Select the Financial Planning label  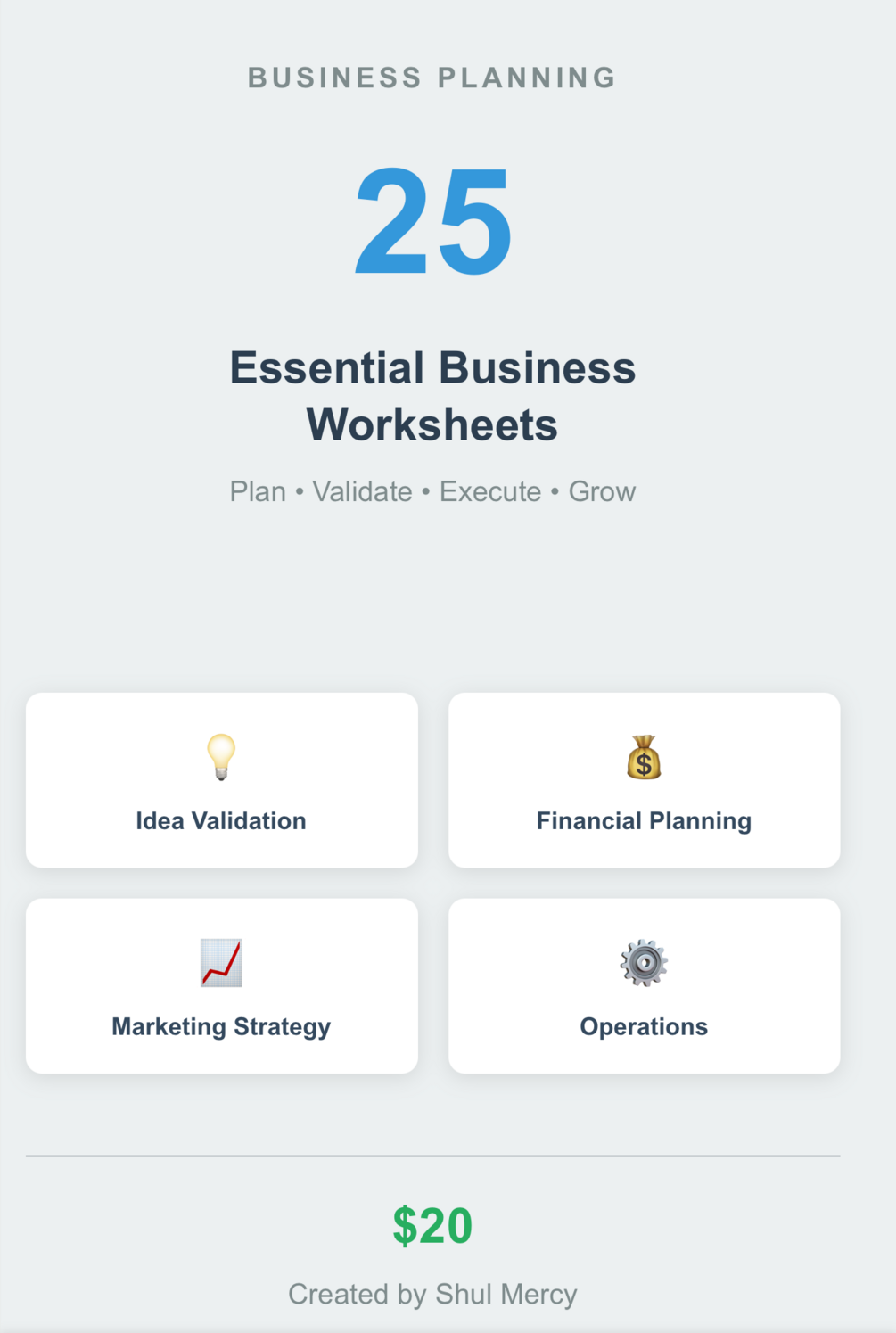click(x=644, y=821)
